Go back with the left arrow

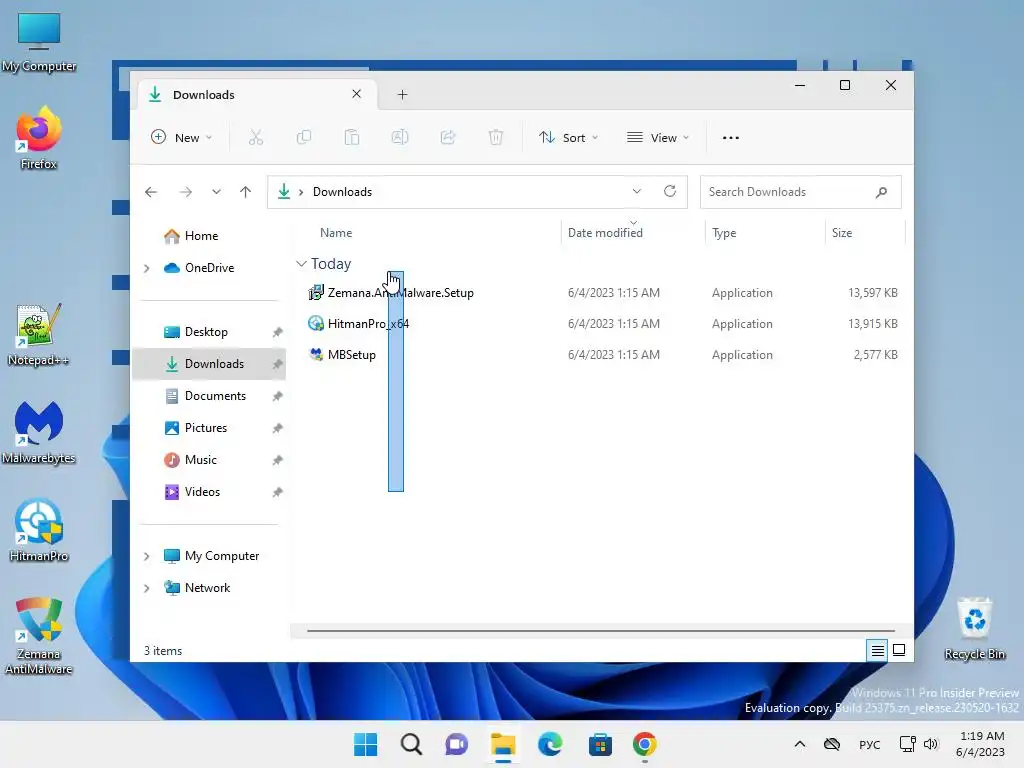click(x=151, y=192)
